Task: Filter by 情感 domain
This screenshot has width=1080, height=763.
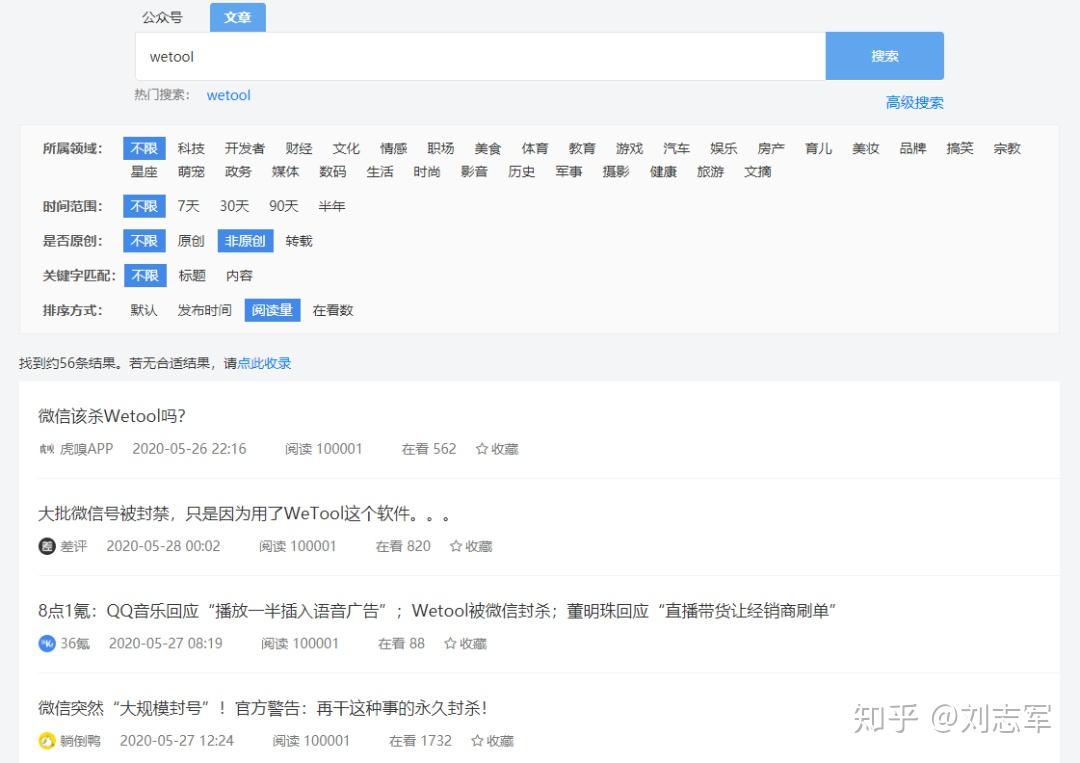Action: (x=393, y=148)
